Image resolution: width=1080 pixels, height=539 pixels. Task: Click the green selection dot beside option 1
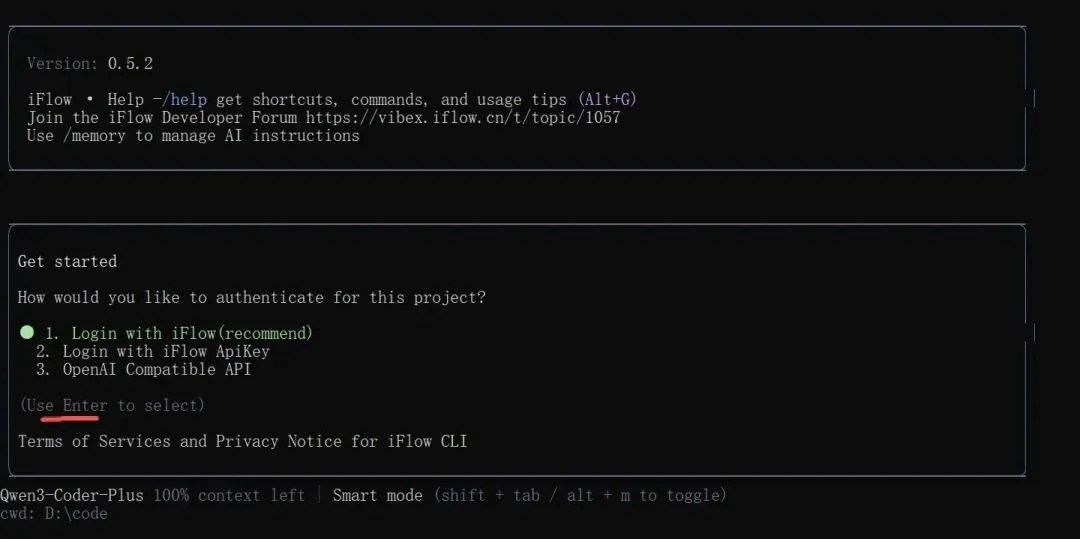(27, 332)
